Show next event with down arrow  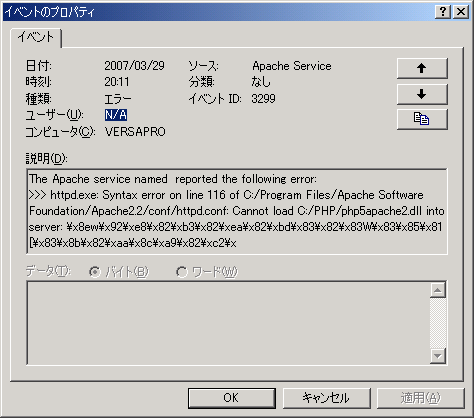click(422, 94)
